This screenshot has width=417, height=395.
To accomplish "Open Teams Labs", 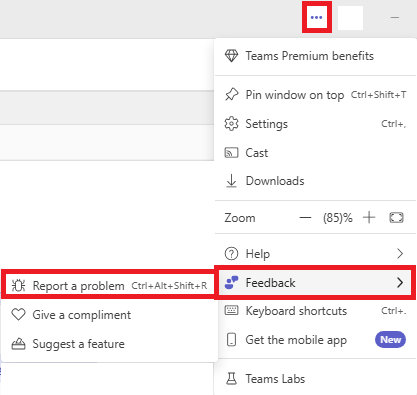I will tap(315, 379).
